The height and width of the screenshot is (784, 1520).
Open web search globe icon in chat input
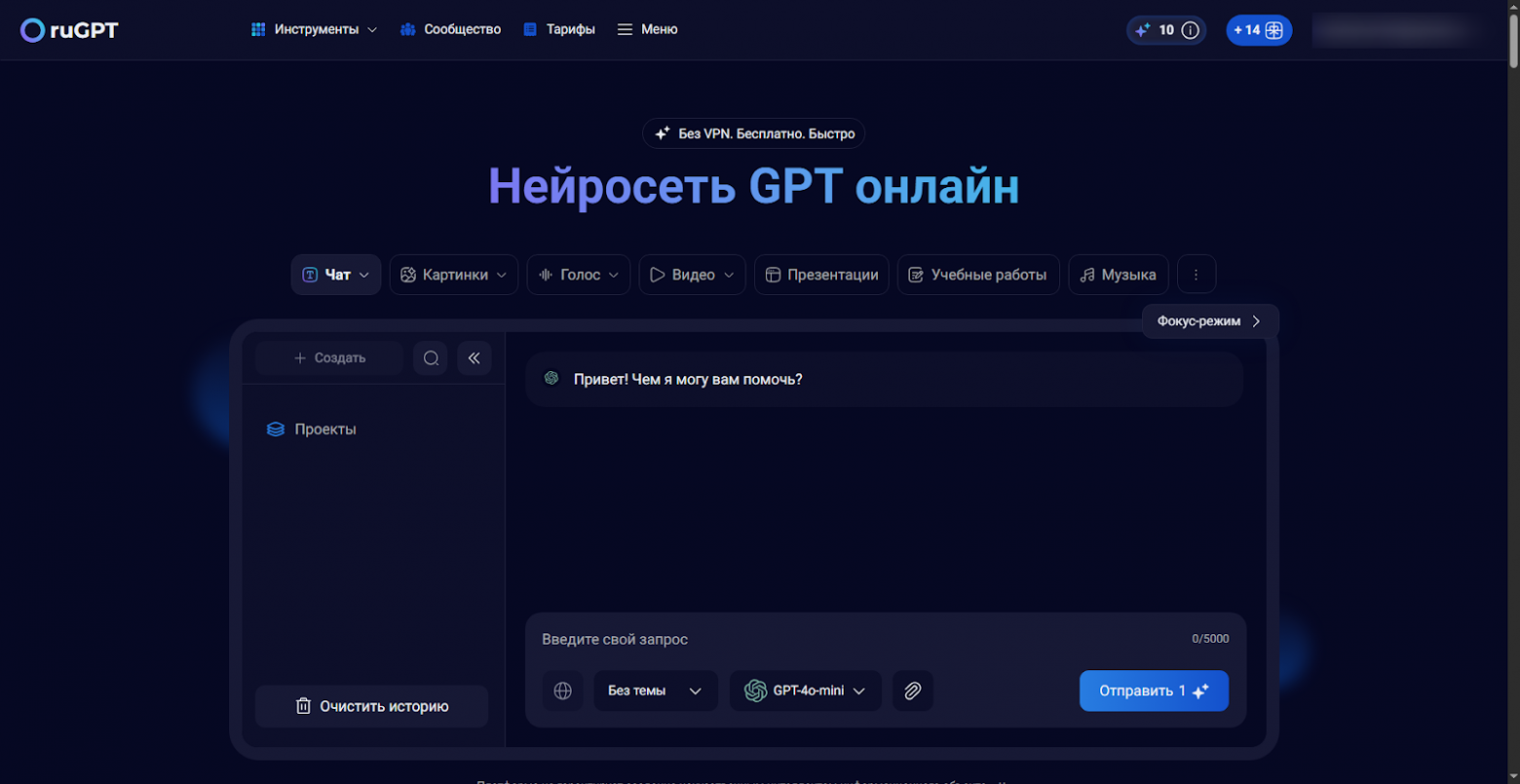coord(563,691)
